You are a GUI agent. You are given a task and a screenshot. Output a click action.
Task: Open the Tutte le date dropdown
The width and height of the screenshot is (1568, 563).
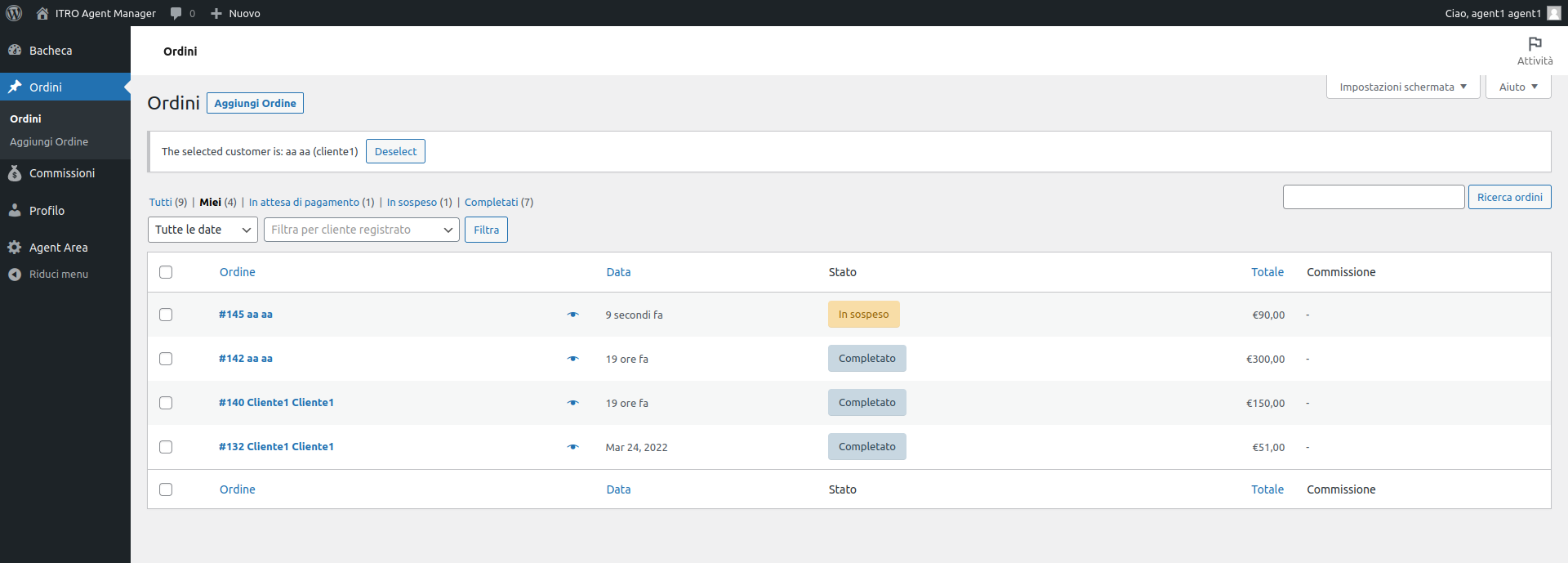(203, 230)
